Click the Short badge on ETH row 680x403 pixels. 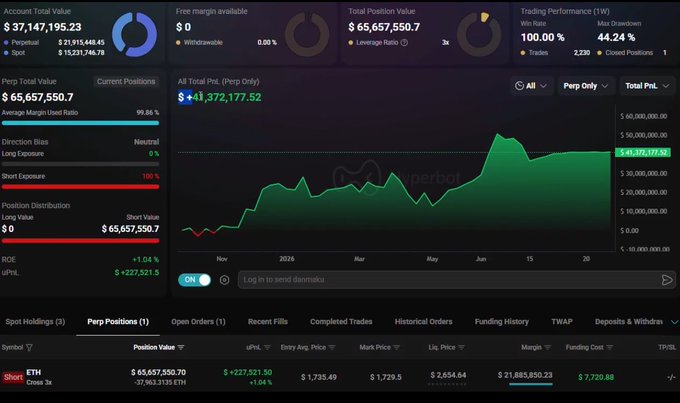click(x=13, y=377)
